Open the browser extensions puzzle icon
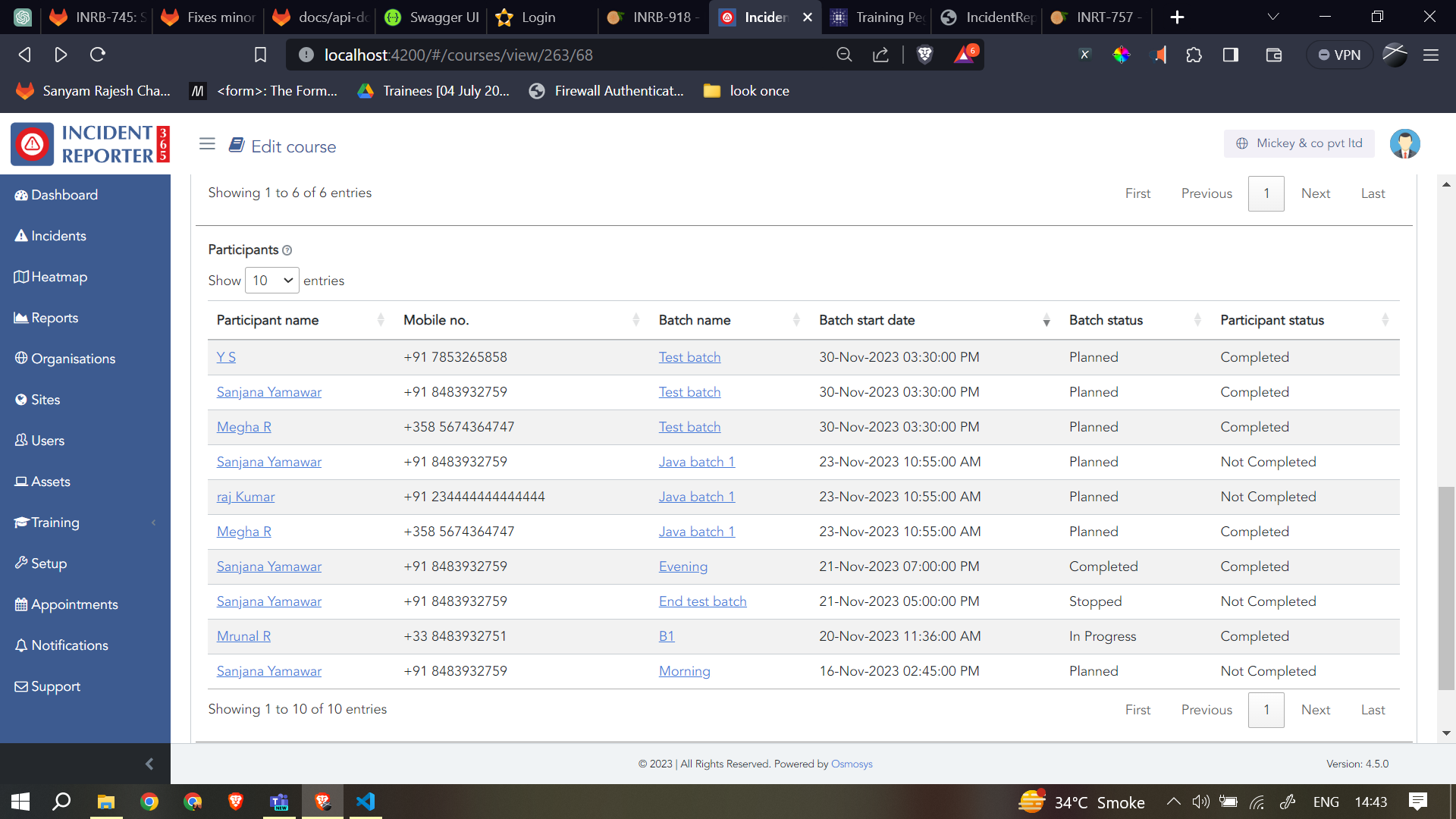This screenshot has width=1456, height=819. [x=1194, y=55]
